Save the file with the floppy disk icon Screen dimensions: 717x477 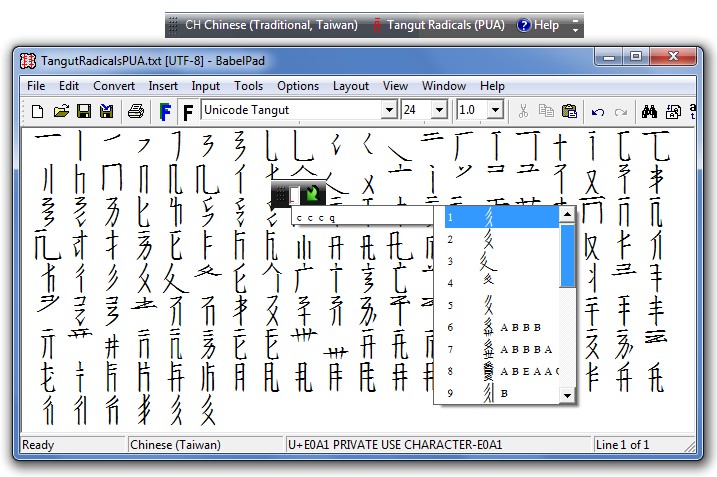pyautogui.click(x=84, y=111)
